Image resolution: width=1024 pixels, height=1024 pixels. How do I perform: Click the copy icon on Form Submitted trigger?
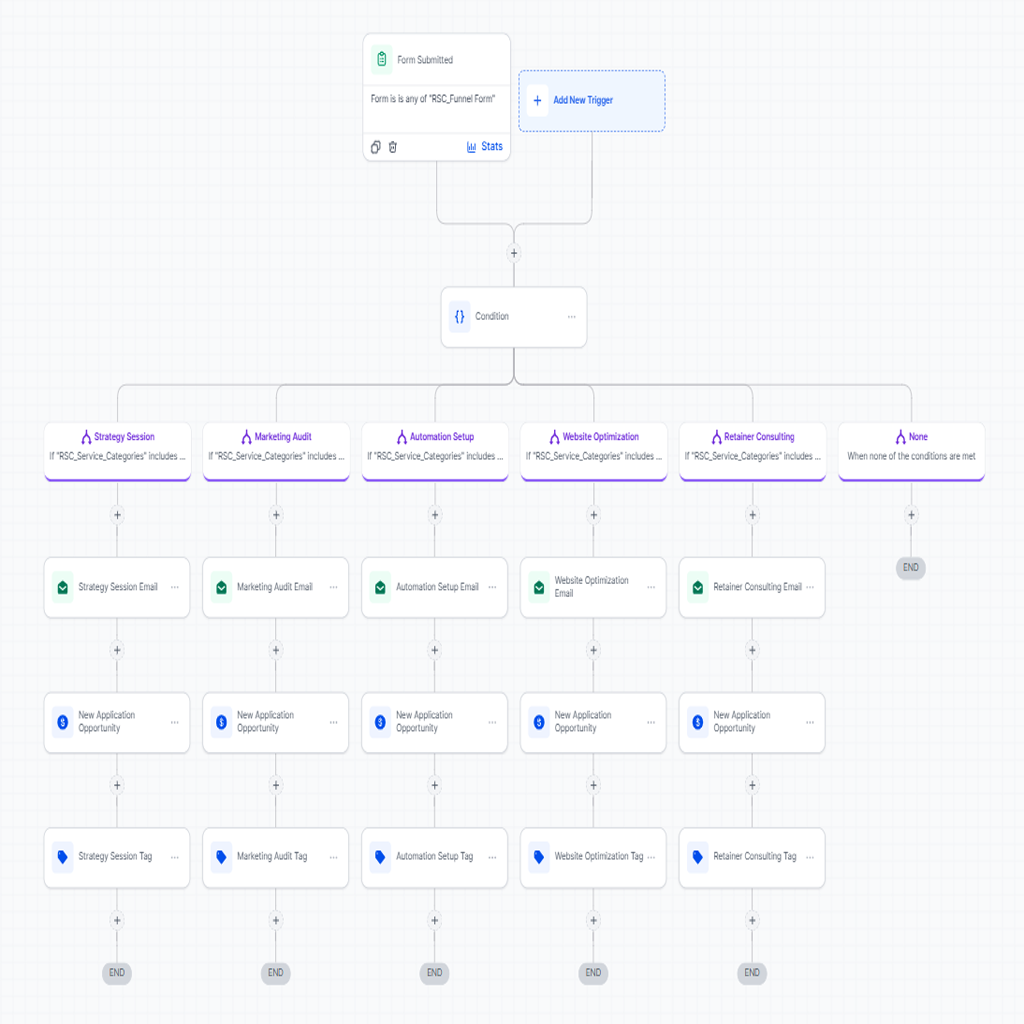(376, 147)
